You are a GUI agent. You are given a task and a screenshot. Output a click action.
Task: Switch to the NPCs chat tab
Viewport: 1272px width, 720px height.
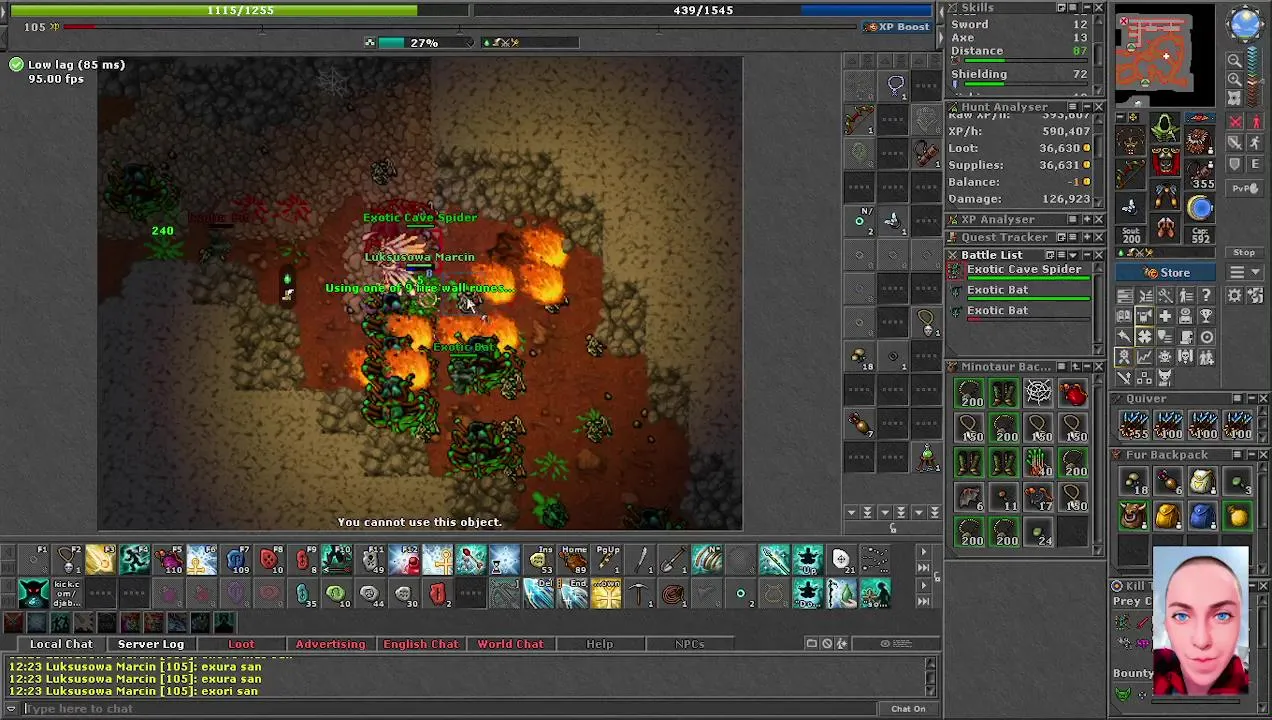coord(689,644)
